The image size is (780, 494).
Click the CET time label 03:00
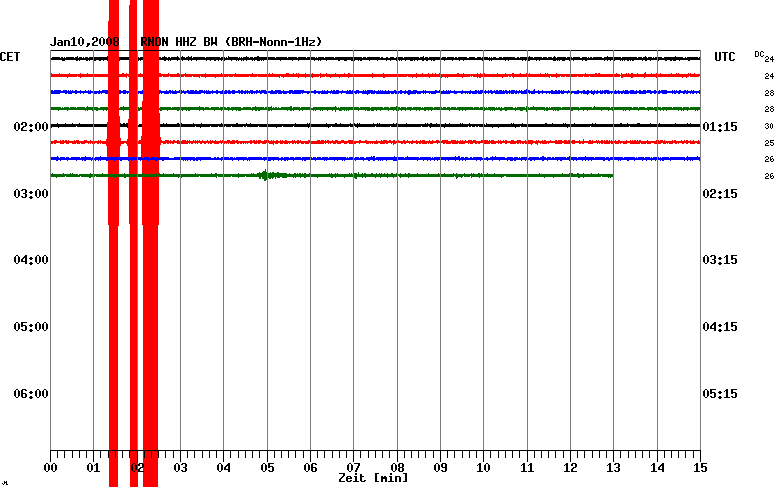[31, 194]
